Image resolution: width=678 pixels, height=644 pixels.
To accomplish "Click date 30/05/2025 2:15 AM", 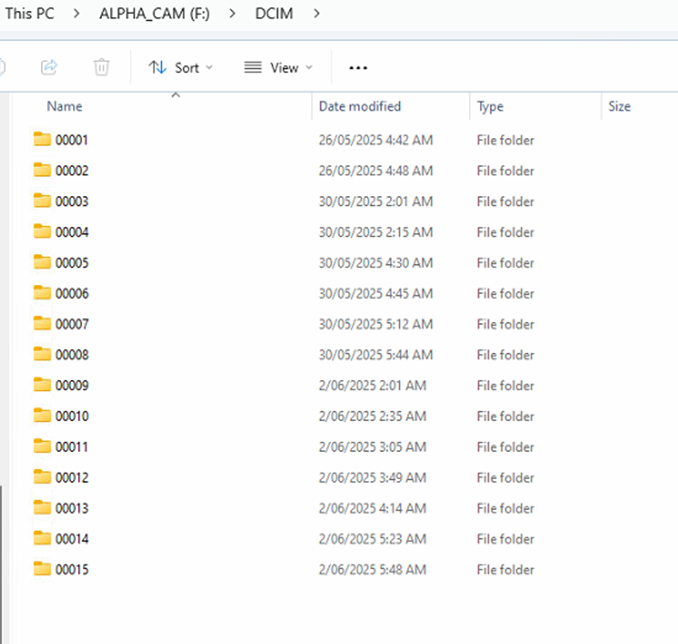I will 376,232.
